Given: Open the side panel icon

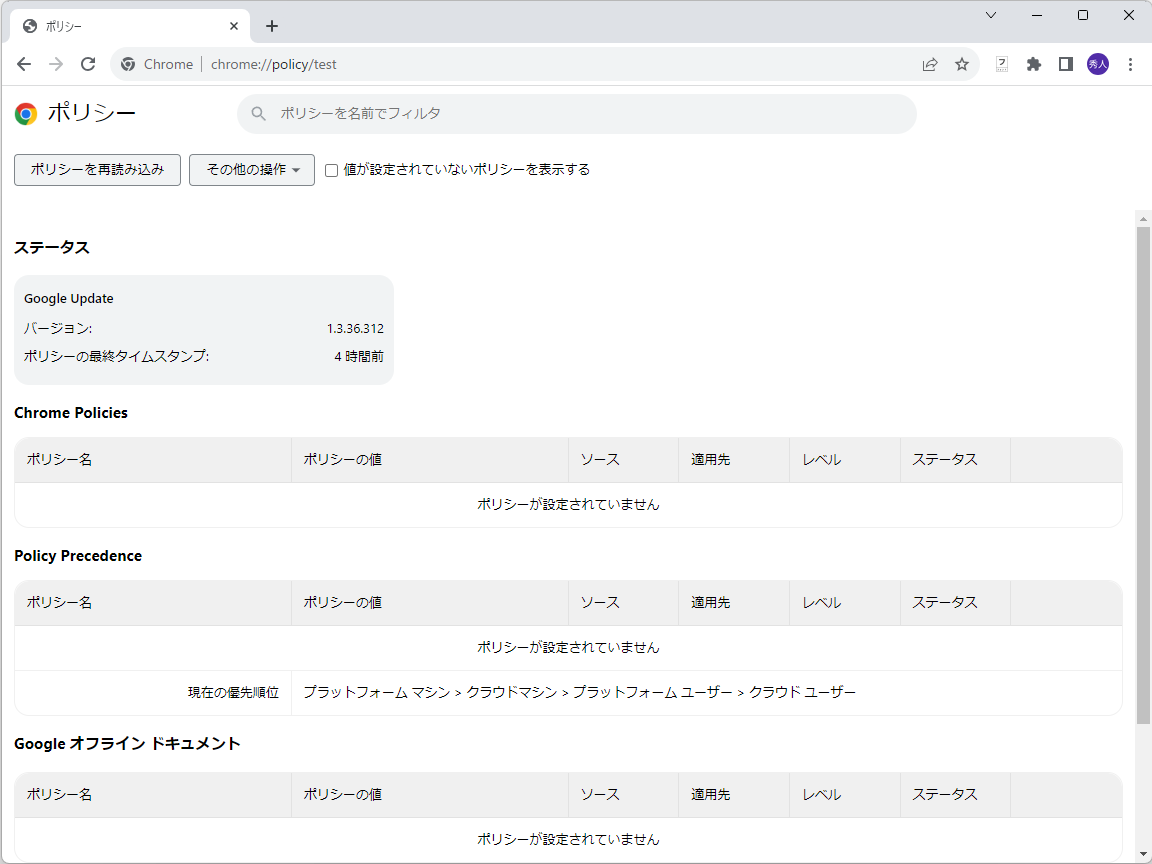Looking at the screenshot, I should (1066, 63).
